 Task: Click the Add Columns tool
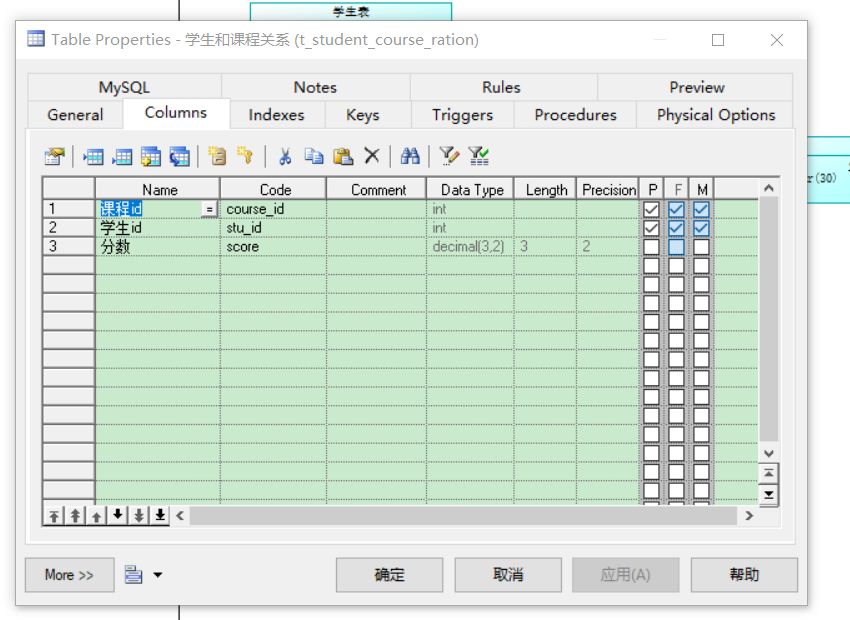coord(151,157)
